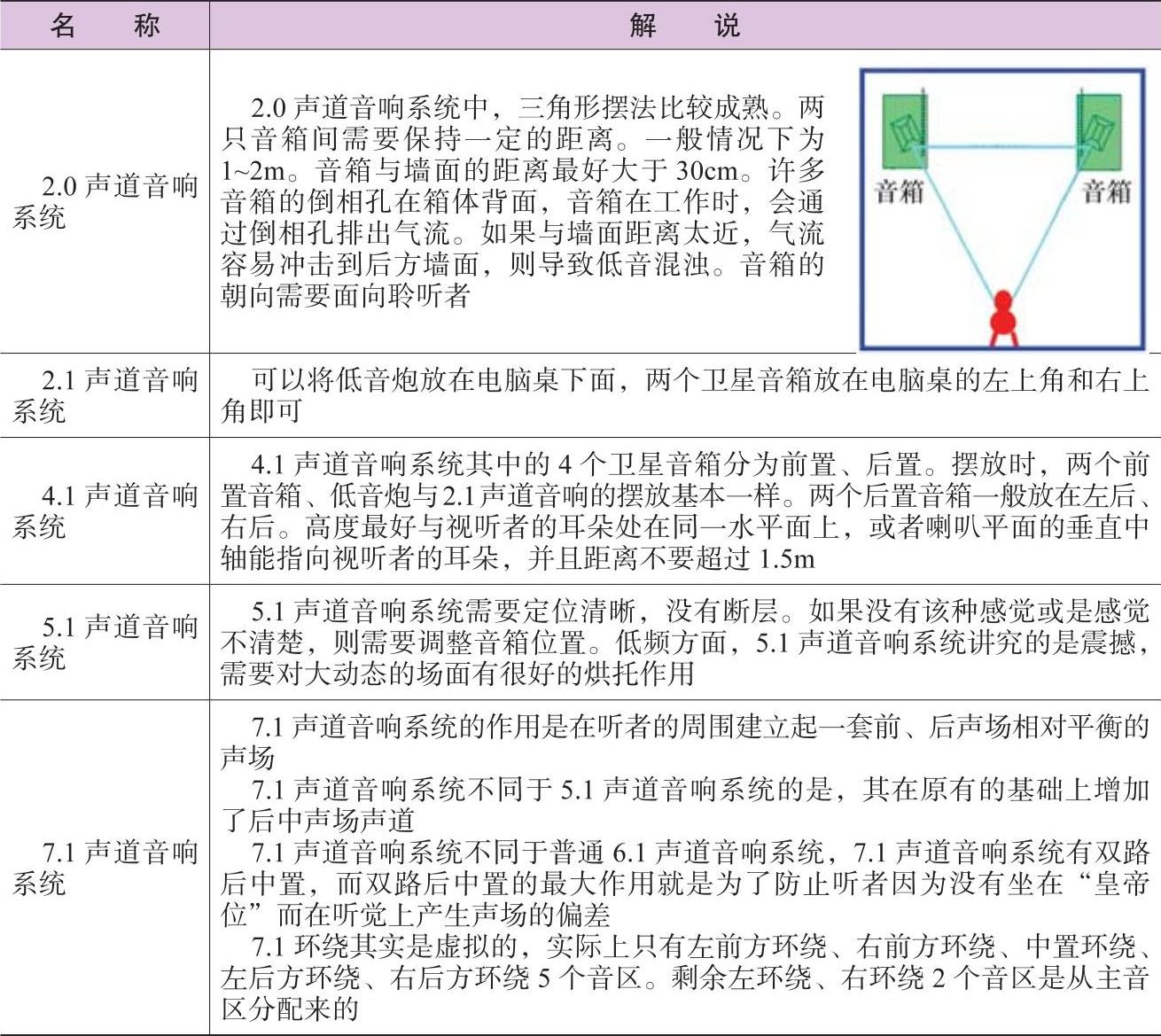Click the triangular speaker placement diagram
Screen dimensions: 1161x1036
point(1003,210)
